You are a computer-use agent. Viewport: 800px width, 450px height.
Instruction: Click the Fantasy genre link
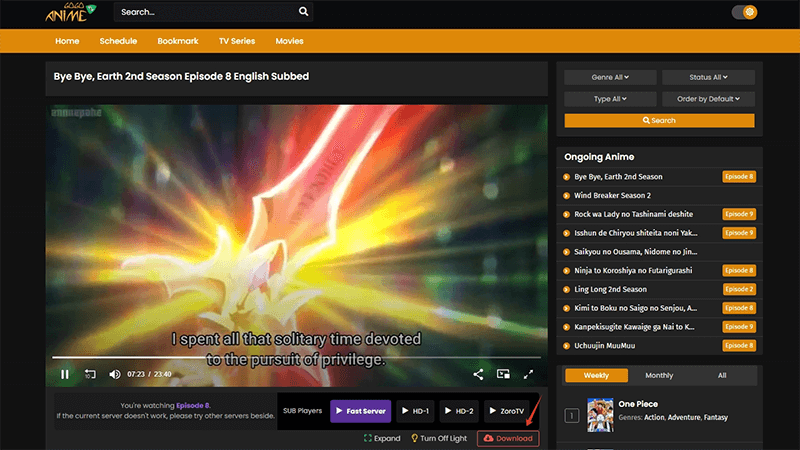point(716,417)
